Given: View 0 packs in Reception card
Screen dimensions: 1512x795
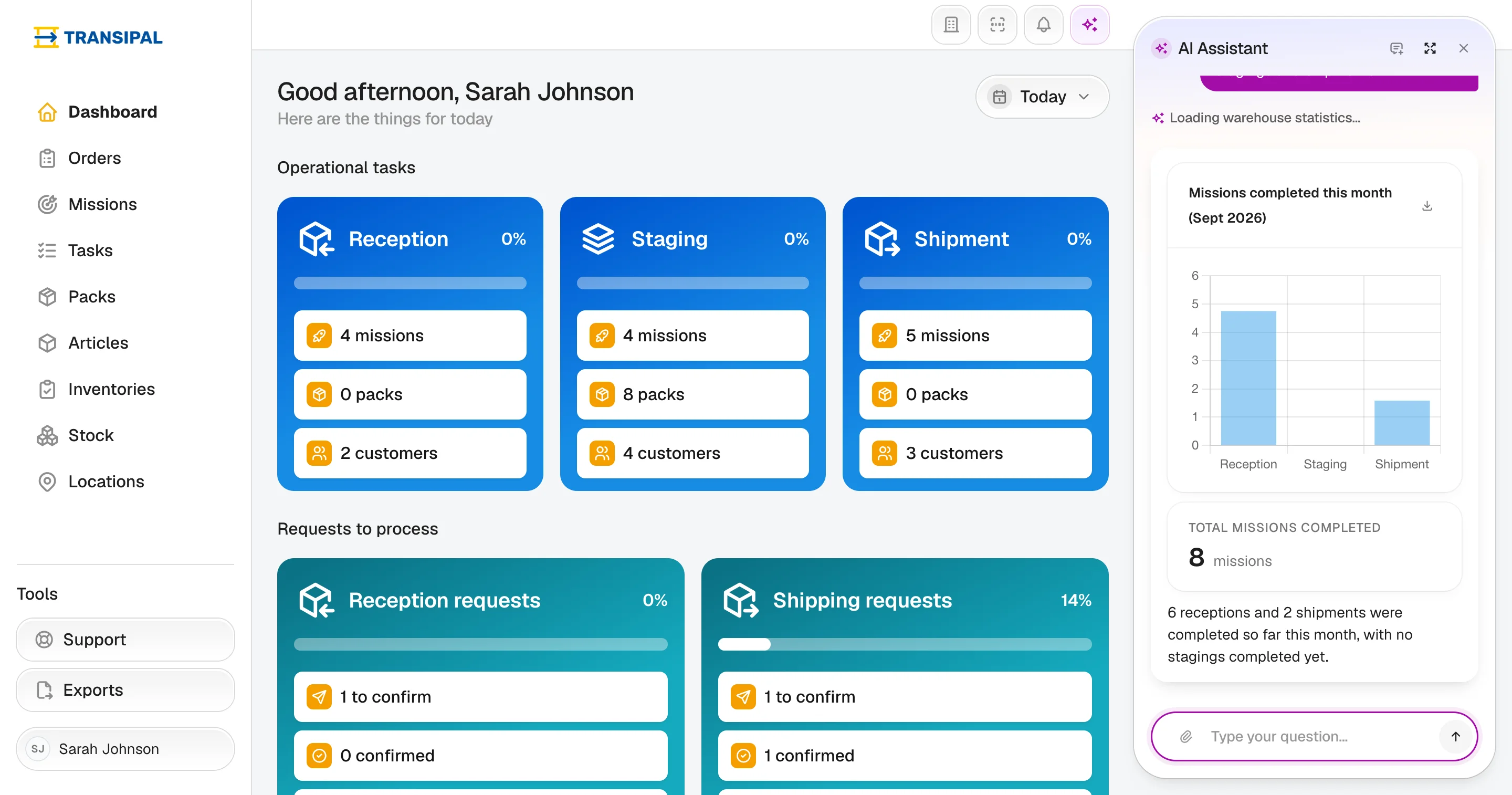Looking at the screenshot, I should 409,394.
